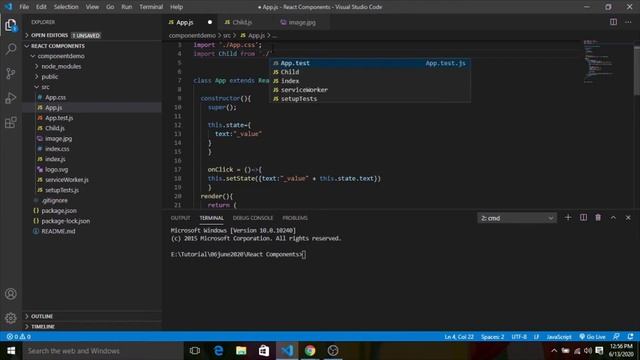The height and width of the screenshot is (360, 640).
Task: Select Child autocomplete suggestion
Action: [x=370, y=72]
